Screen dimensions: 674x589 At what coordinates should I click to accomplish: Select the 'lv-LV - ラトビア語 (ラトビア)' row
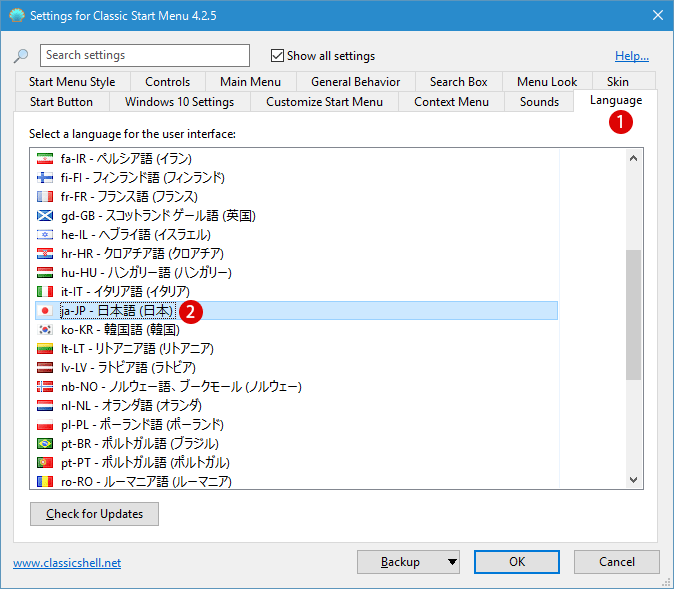pyautogui.click(x=296, y=368)
